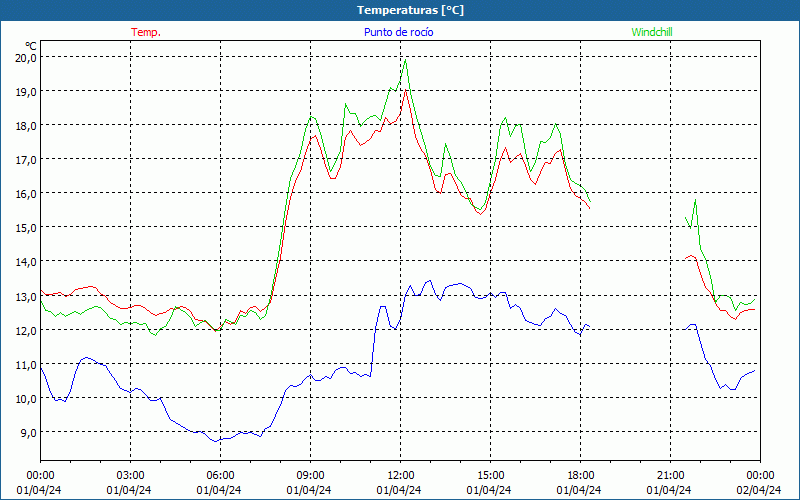Viewport: 800px width, 500px height.
Task: Click the 14,0 y-axis value
Action: click(26, 262)
